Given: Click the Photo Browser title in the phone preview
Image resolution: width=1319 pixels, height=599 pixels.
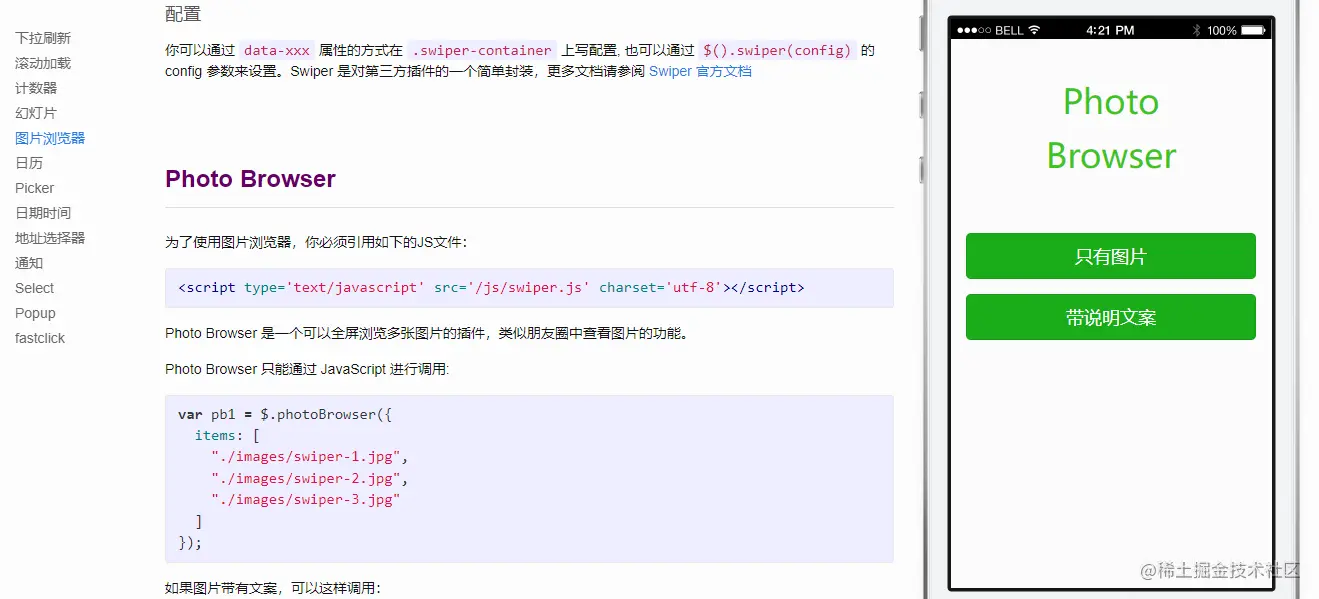Looking at the screenshot, I should point(1111,128).
